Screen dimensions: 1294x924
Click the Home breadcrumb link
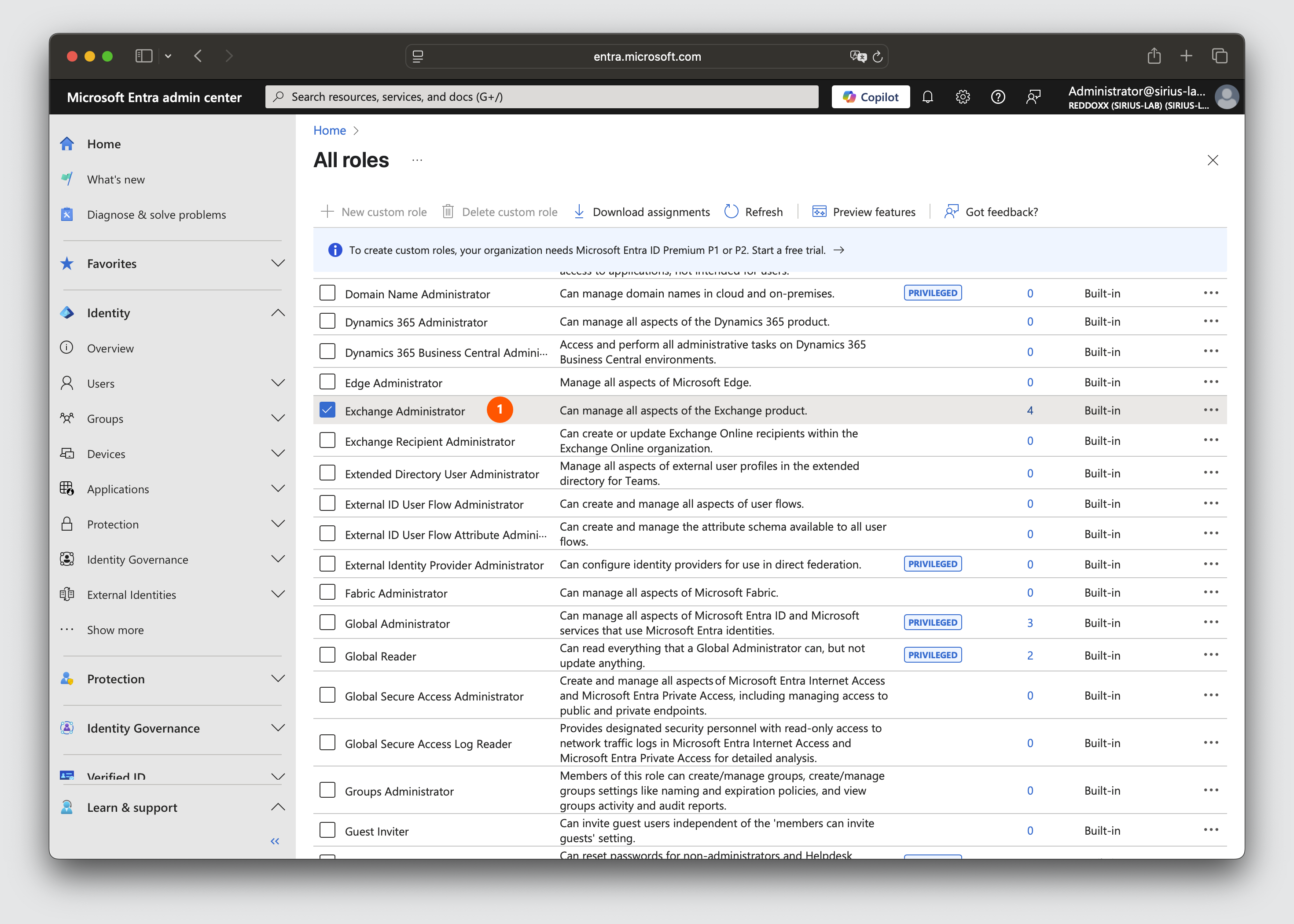pos(330,130)
